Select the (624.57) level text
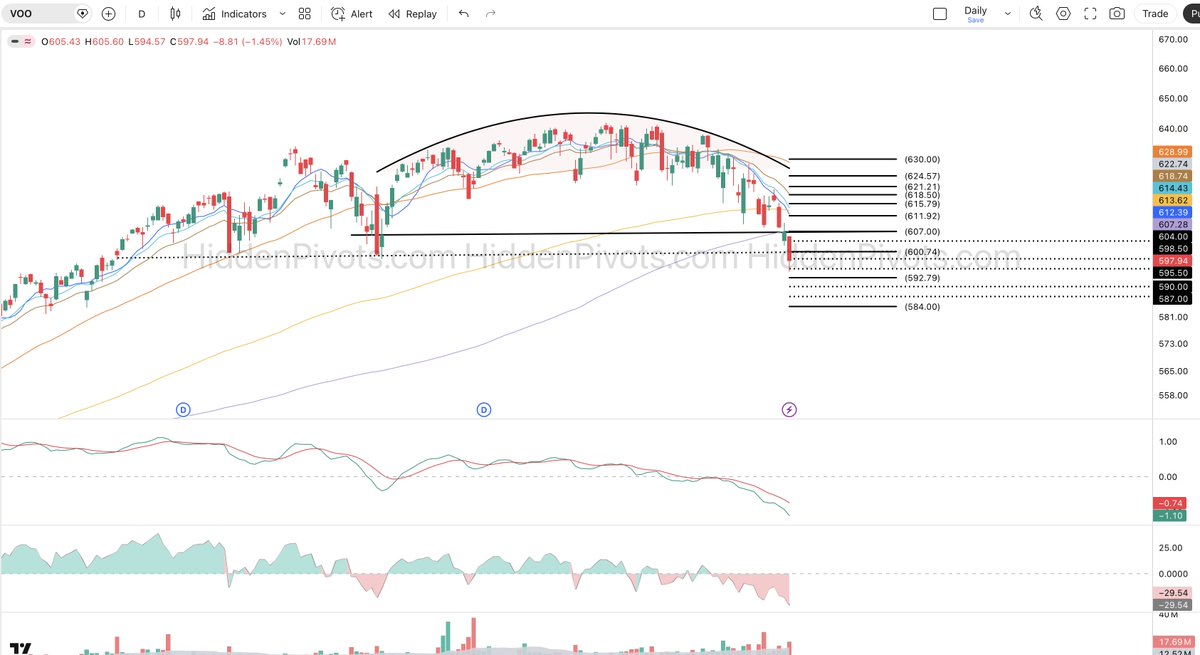Image resolution: width=1200 pixels, height=655 pixels. (x=921, y=176)
